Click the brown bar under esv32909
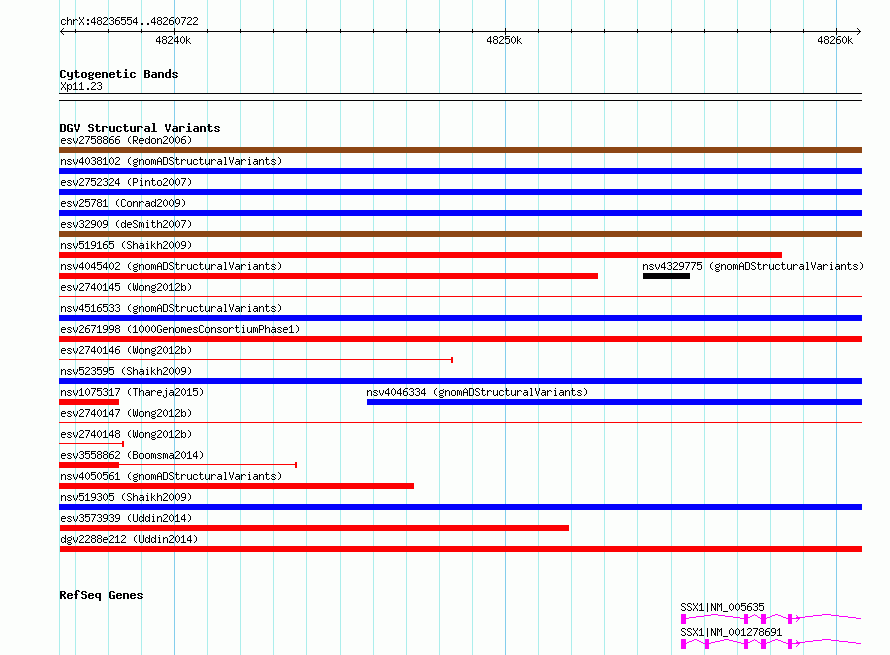 tap(460, 234)
